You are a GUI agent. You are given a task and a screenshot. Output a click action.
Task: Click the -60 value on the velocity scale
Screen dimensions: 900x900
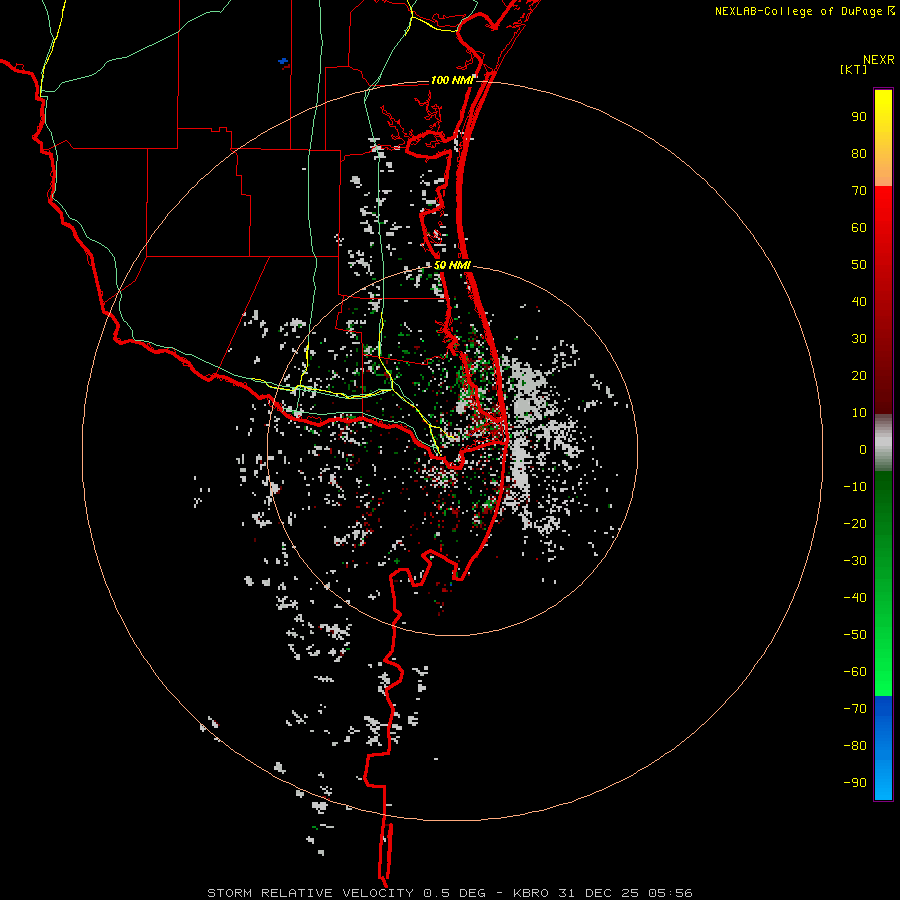[855, 672]
